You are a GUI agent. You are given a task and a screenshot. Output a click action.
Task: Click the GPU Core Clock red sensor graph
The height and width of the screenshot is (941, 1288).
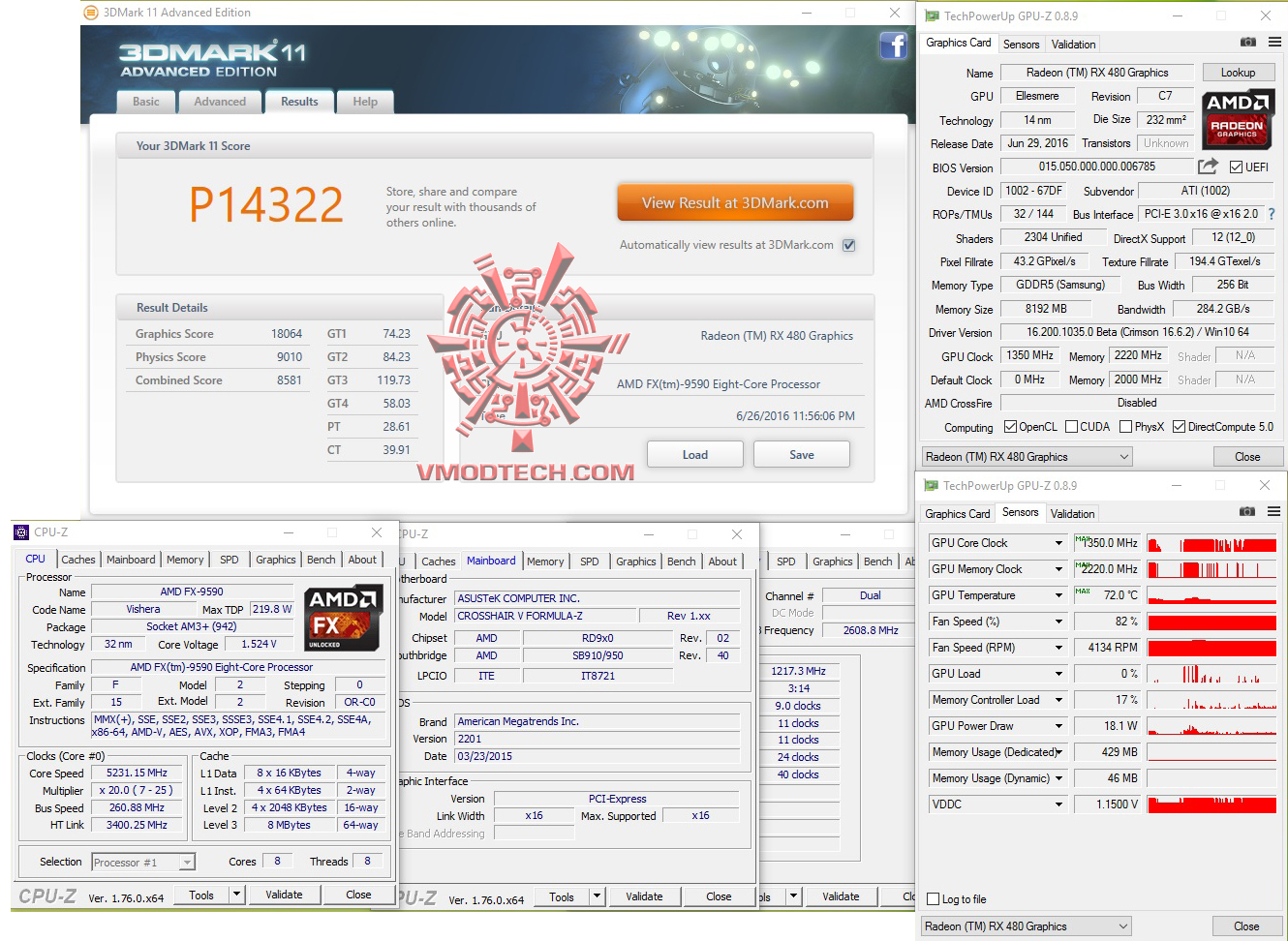pyautogui.click(x=1212, y=543)
